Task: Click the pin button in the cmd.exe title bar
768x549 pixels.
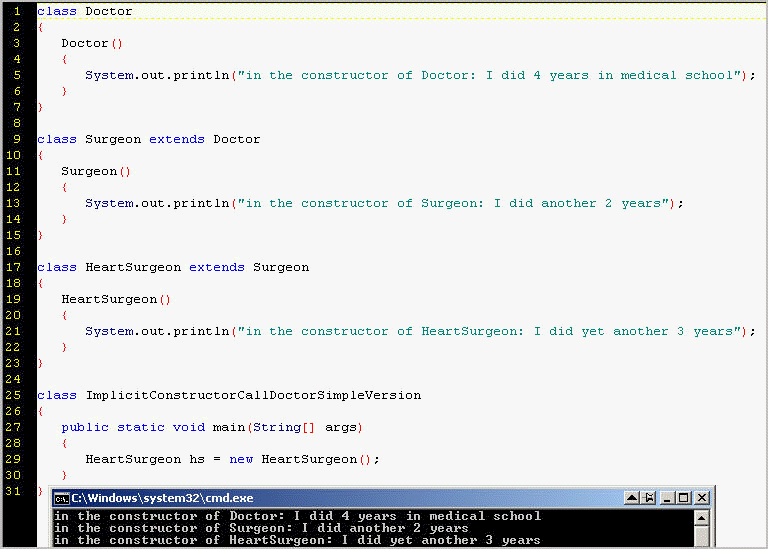Action: point(649,498)
